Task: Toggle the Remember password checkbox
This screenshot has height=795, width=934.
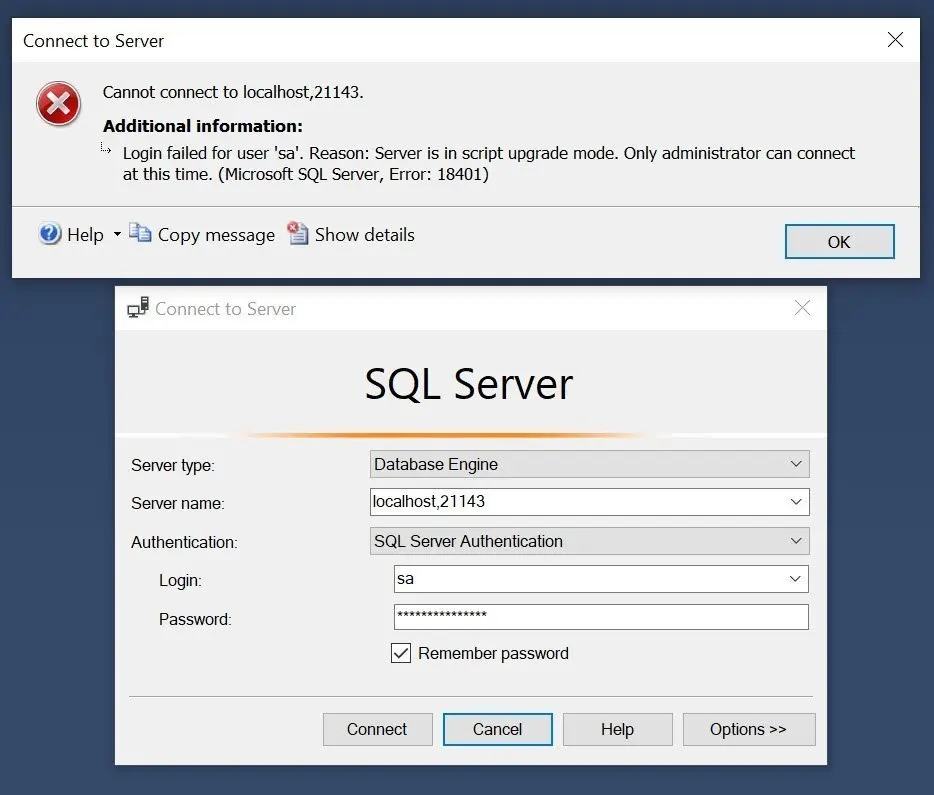Action: click(401, 653)
